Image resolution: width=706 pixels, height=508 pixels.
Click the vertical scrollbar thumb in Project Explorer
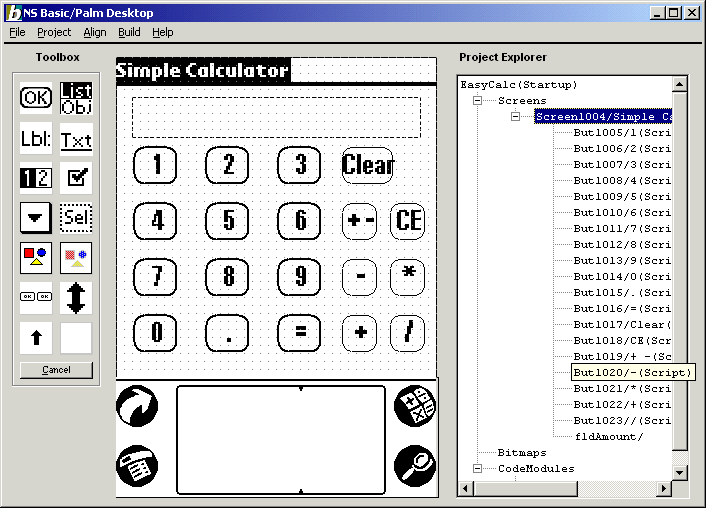[x=680, y=271]
